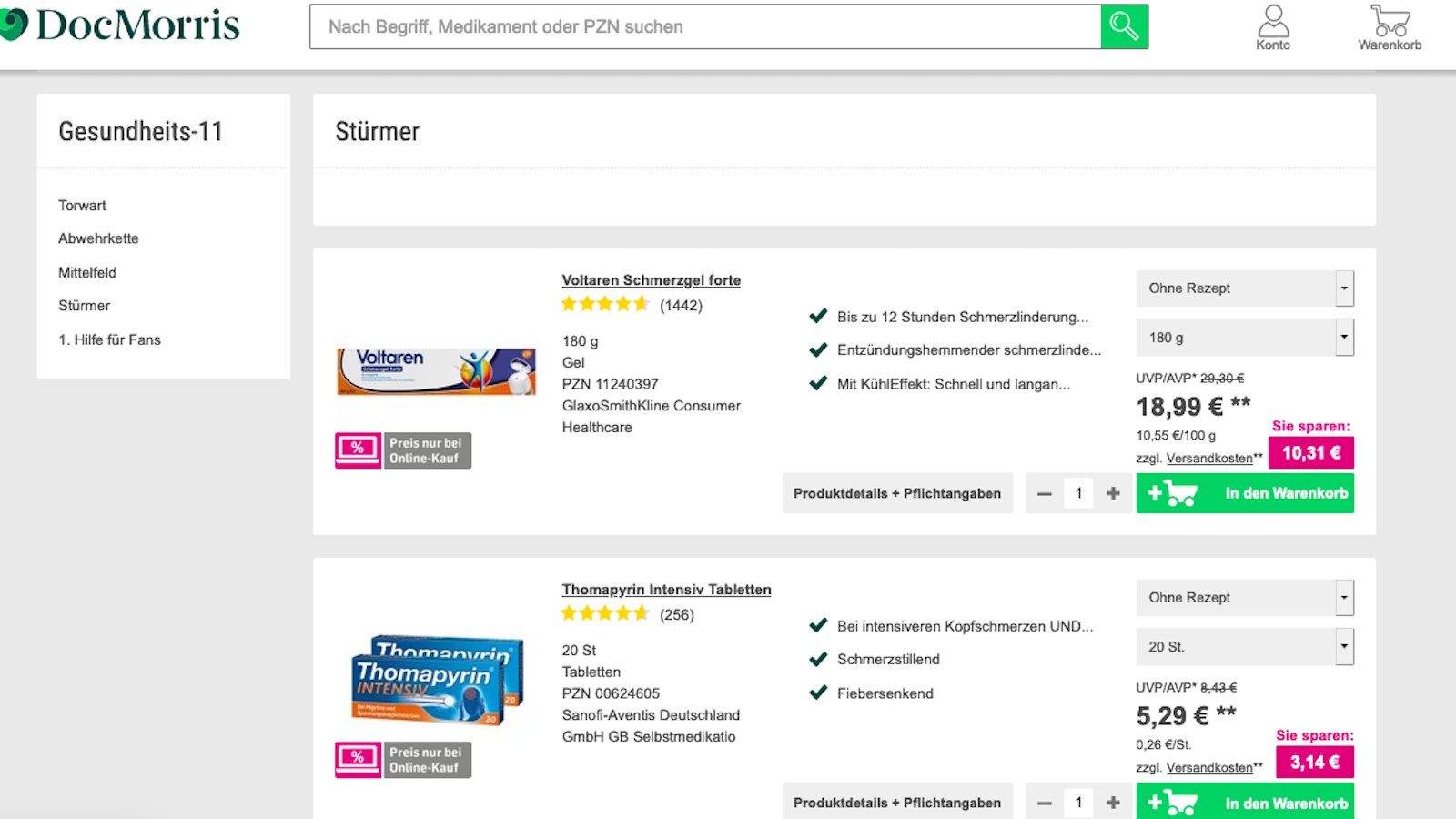Select Abwehrkette in the sidebar menu
The image size is (1456, 819).
(x=98, y=238)
